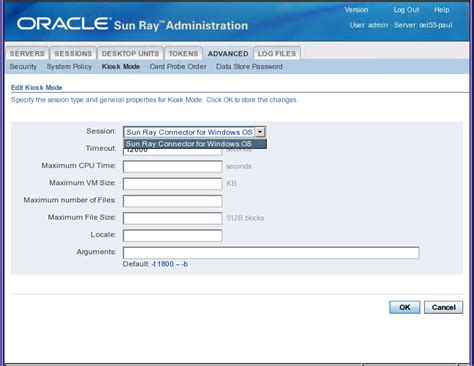This screenshot has height=366, width=474.
Task: Click the Edit Kiosk Mode heading
Action: click(37, 88)
